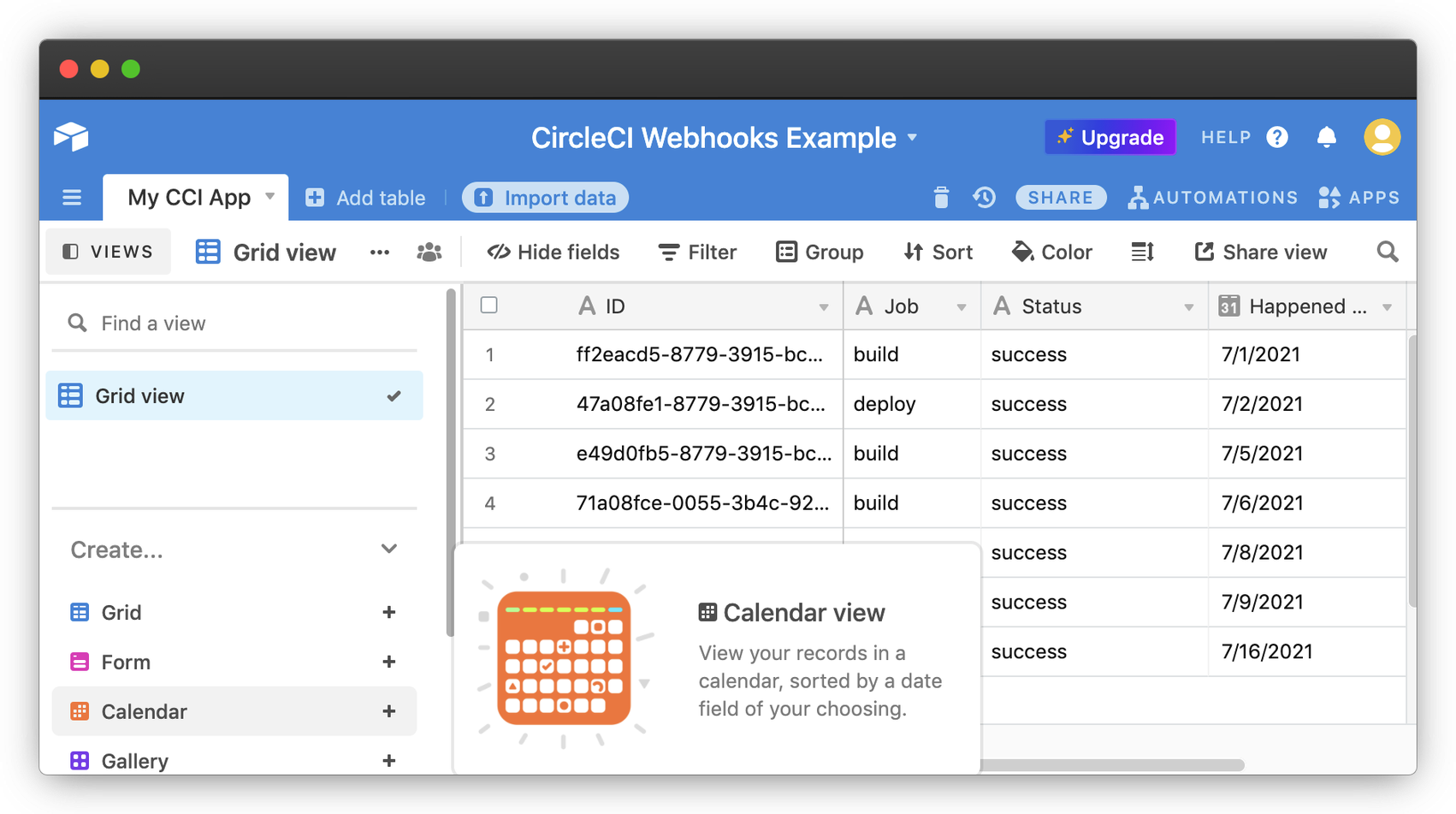Viewport: 1456px width, 814px height.
Task: Open the Group options
Action: pos(820,253)
